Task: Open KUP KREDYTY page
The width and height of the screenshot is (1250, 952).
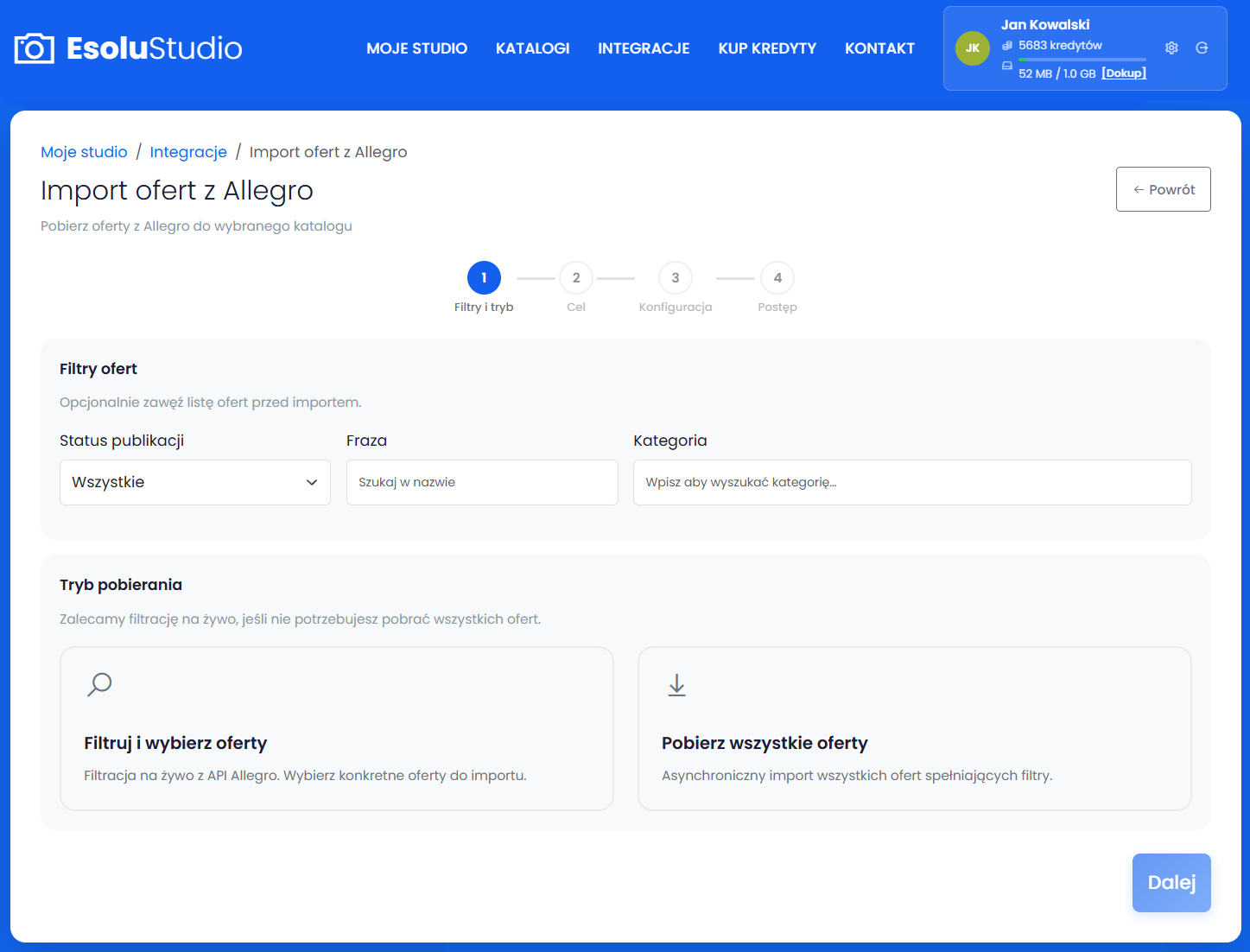Action: pos(767,48)
